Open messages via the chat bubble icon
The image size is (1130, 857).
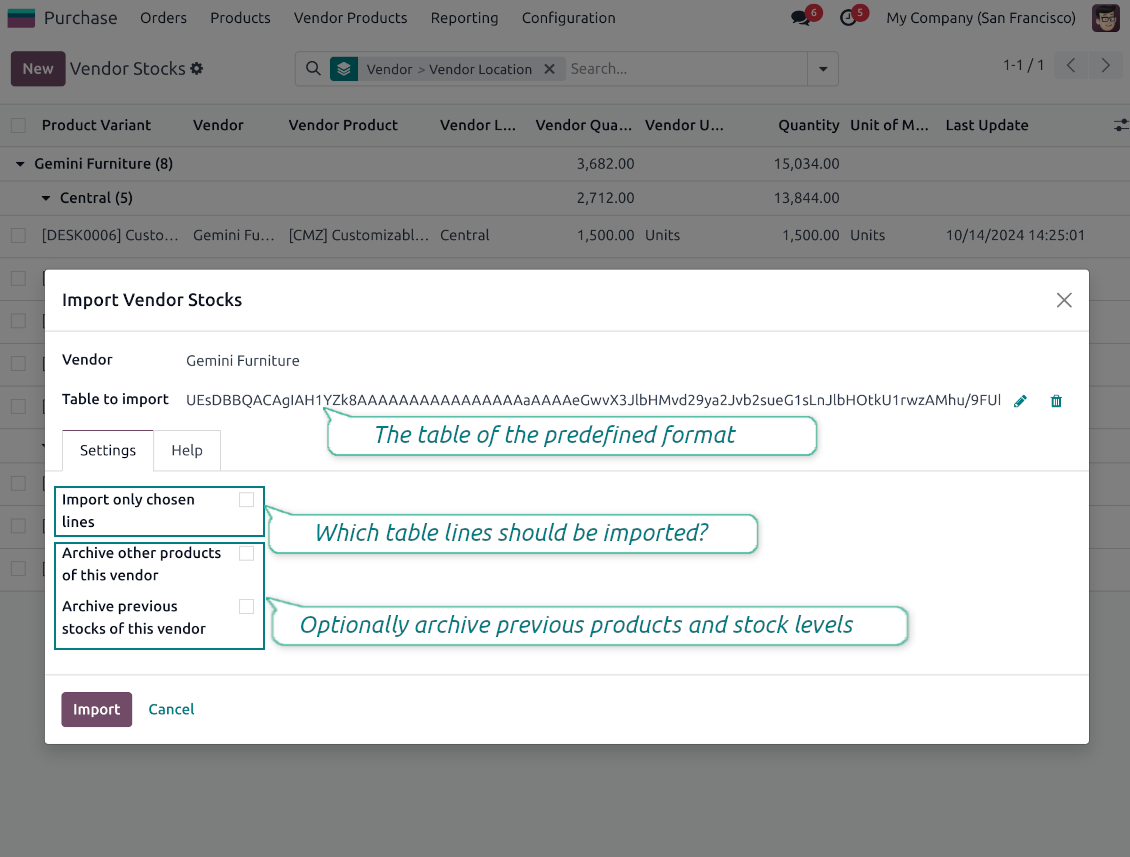[x=800, y=18]
